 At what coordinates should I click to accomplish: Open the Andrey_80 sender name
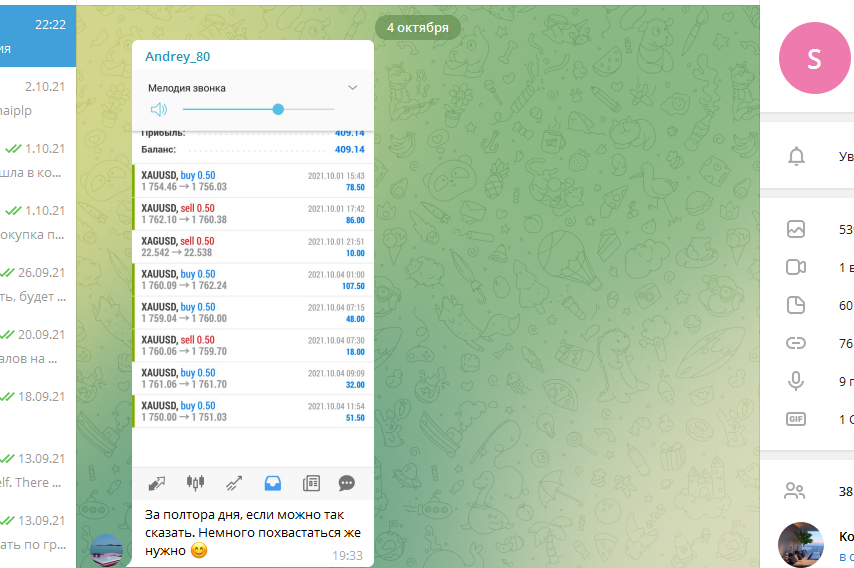click(178, 57)
